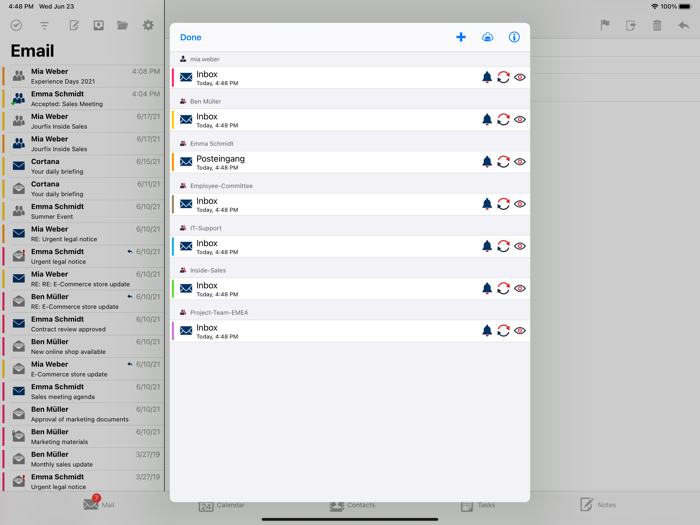The image size is (700, 525).
Task: Click the trash icon in top right toolbar
Action: 657,25
